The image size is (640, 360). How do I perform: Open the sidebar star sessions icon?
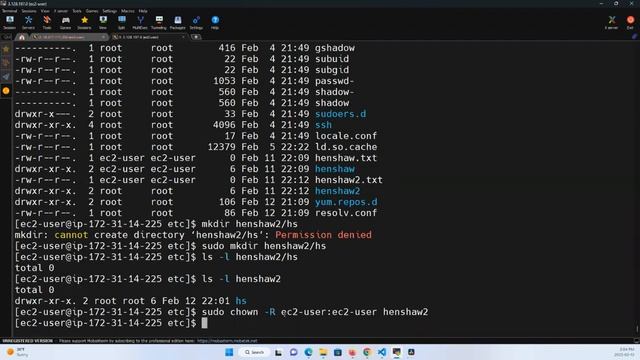6,49
